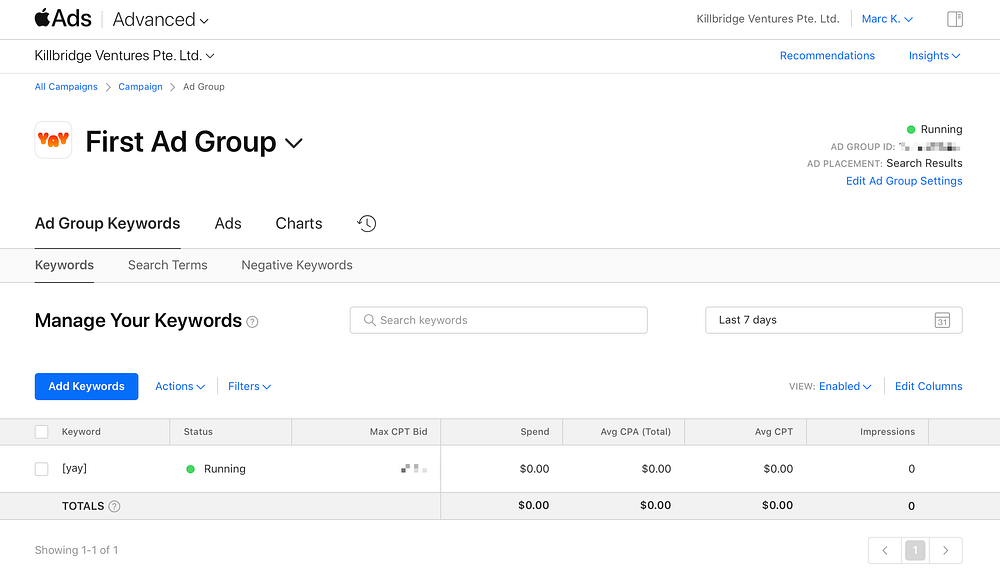Screen dimensions: 1000x570
Task: Open the Charts tab
Action: point(299,224)
